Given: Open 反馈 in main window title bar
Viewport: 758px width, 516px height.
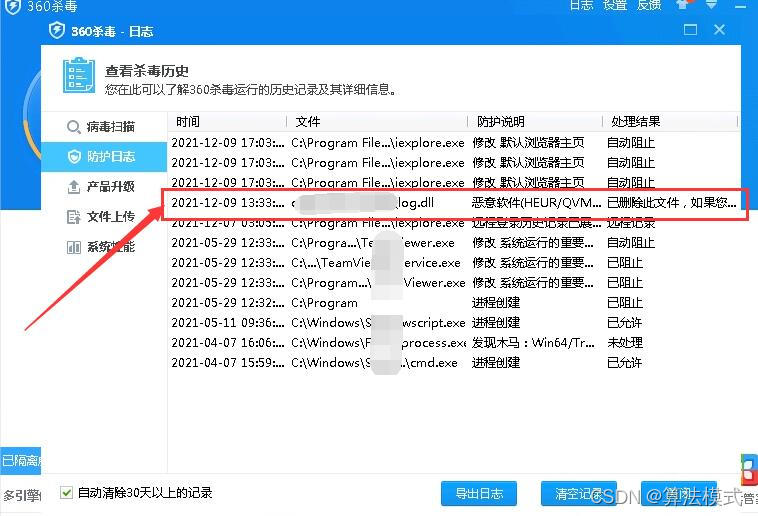Looking at the screenshot, I should [x=649, y=5].
